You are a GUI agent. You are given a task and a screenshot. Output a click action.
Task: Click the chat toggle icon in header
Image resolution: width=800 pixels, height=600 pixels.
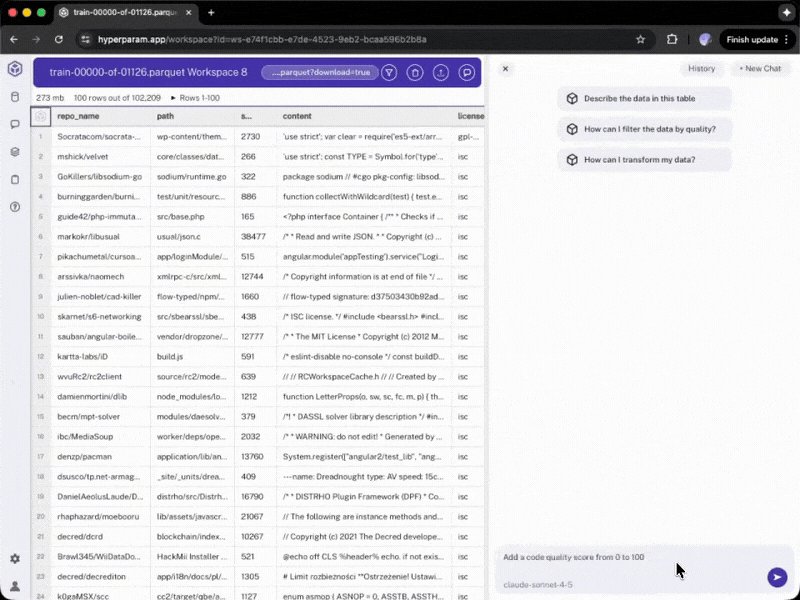[466, 73]
